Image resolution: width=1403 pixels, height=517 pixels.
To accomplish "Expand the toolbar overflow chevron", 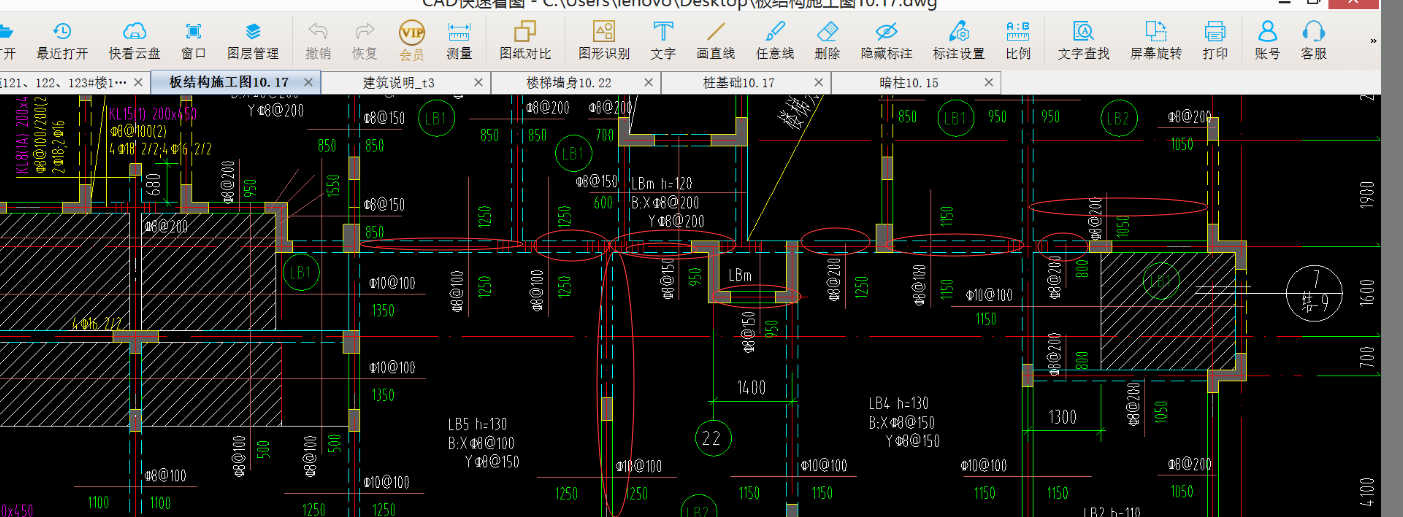I will click(x=1372, y=41).
